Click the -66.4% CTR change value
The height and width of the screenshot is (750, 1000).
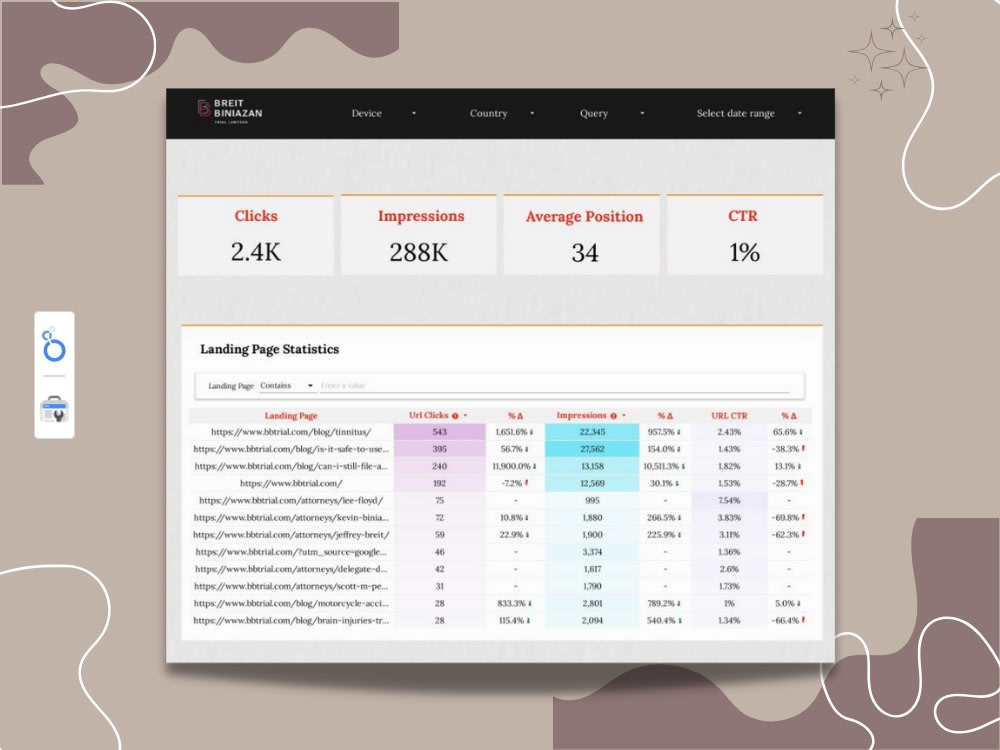tap(785, 621)
